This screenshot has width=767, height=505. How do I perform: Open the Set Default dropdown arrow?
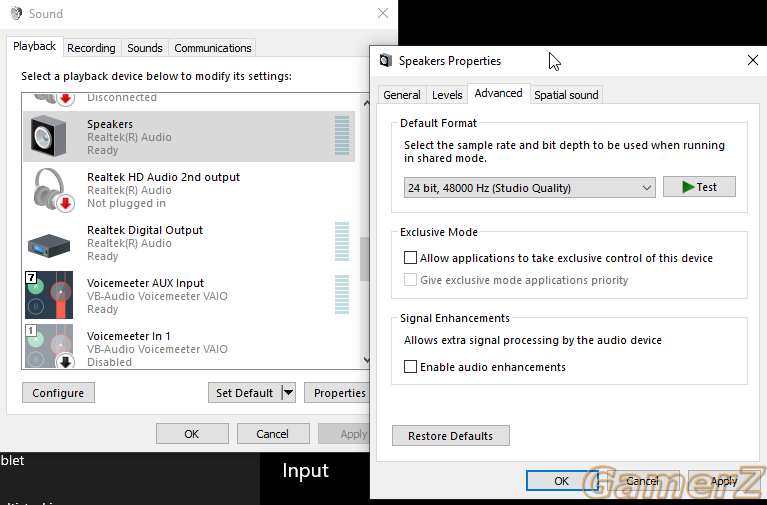289,392
